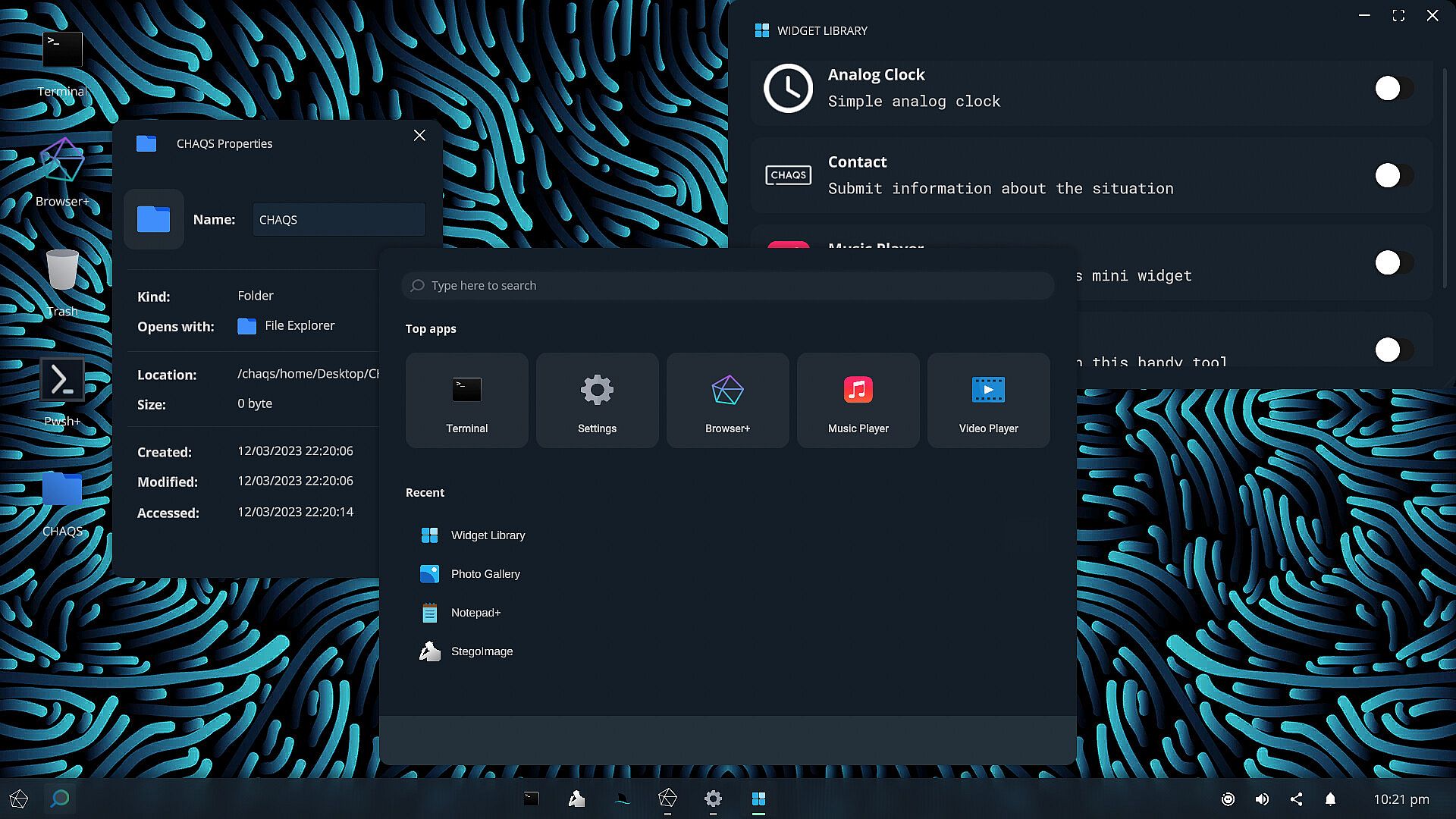The height and width of the screenshot is (819, 1456).
Task: Turn on Music Player widget toggle
Action: 1394,262
